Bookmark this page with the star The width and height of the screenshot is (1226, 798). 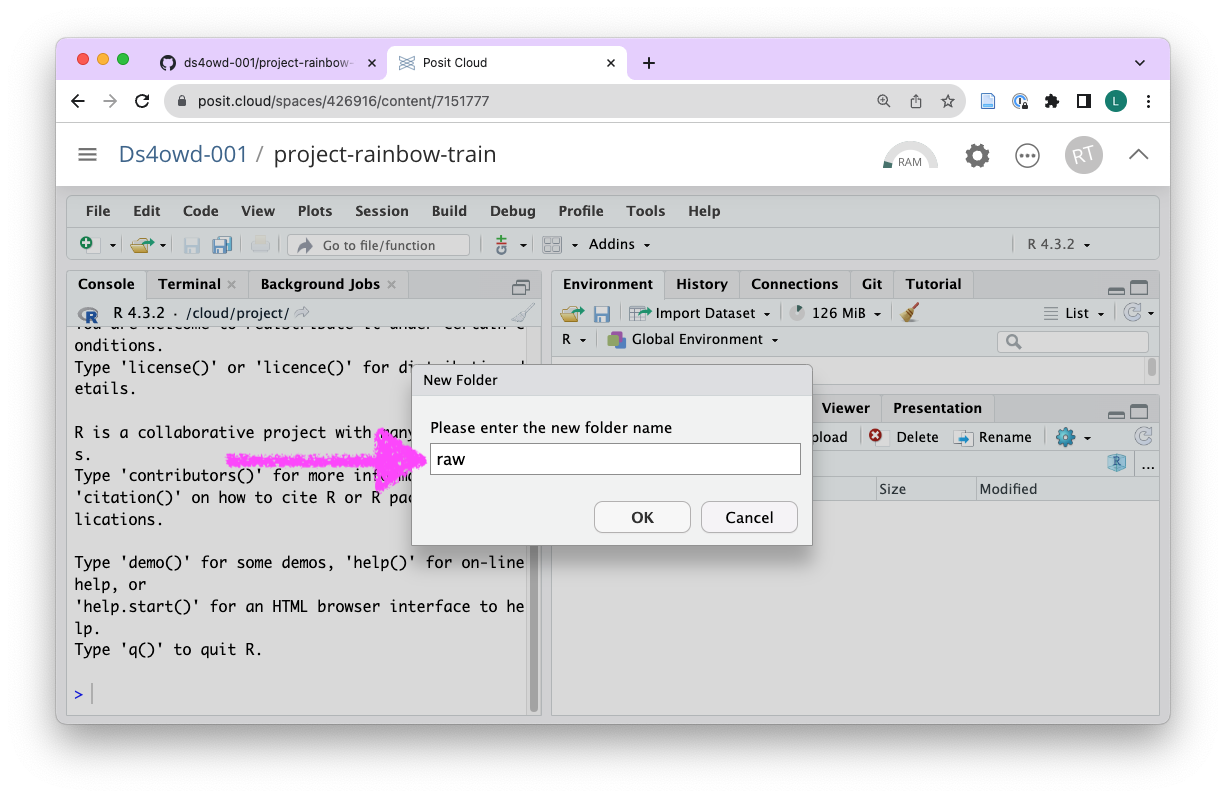[947, 101]
